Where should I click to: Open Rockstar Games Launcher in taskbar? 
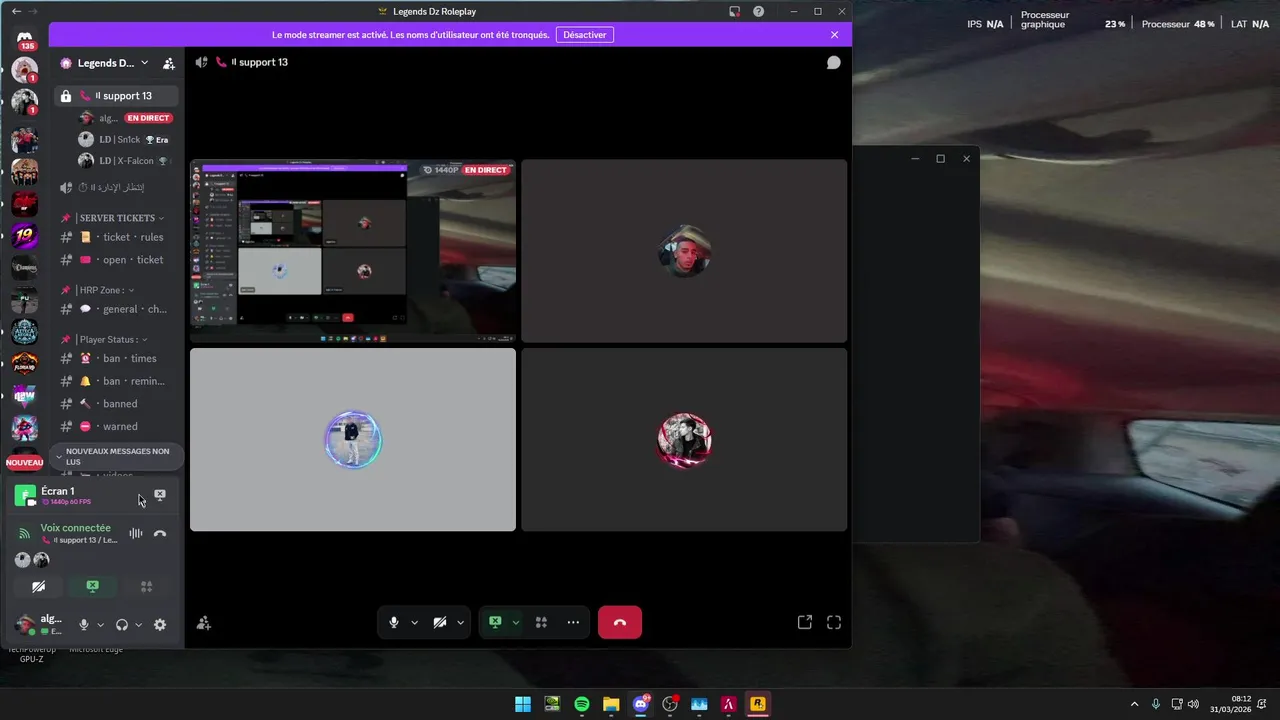(758, 704)
